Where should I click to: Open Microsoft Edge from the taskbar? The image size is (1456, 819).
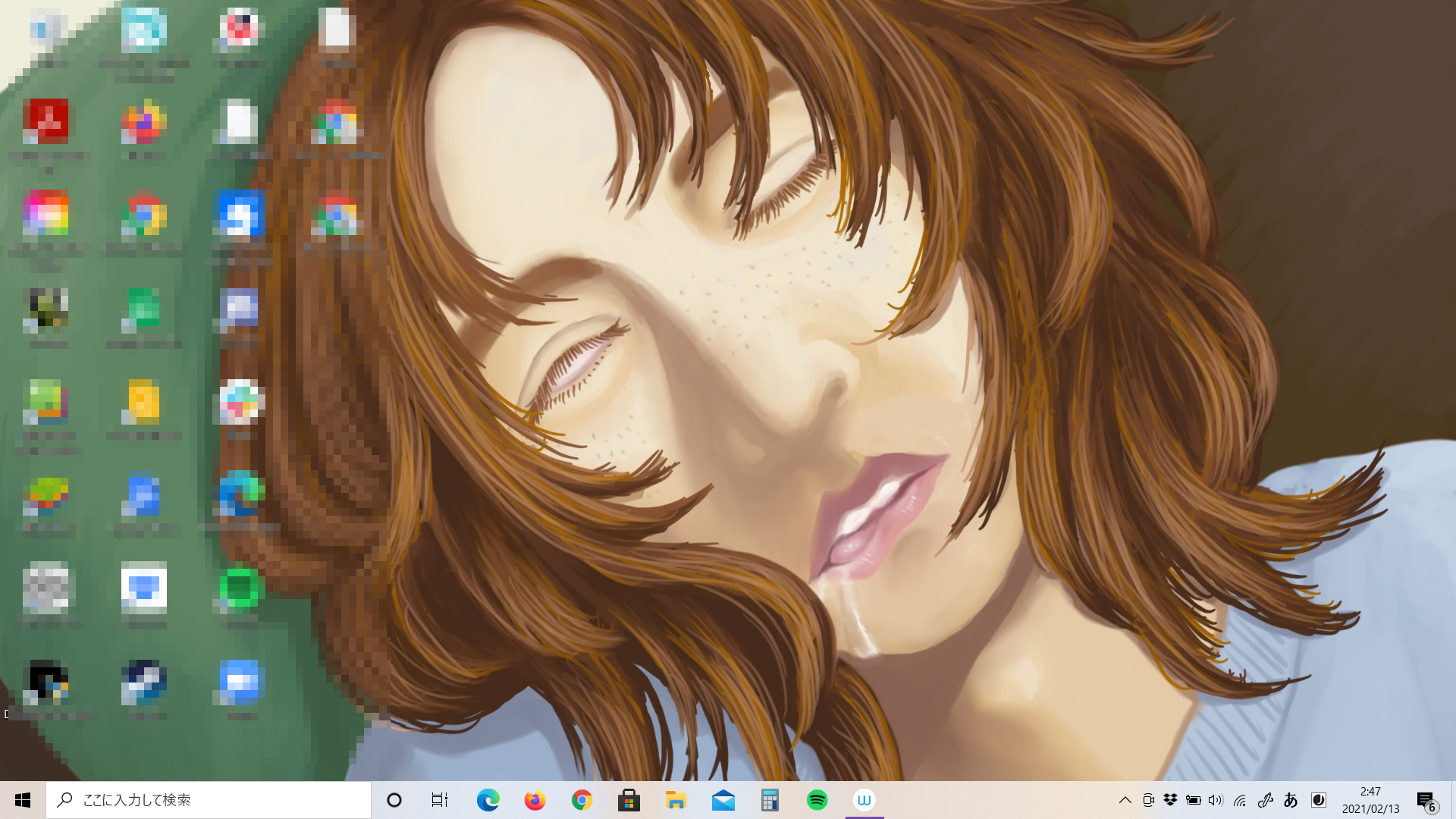click(488, 800)
